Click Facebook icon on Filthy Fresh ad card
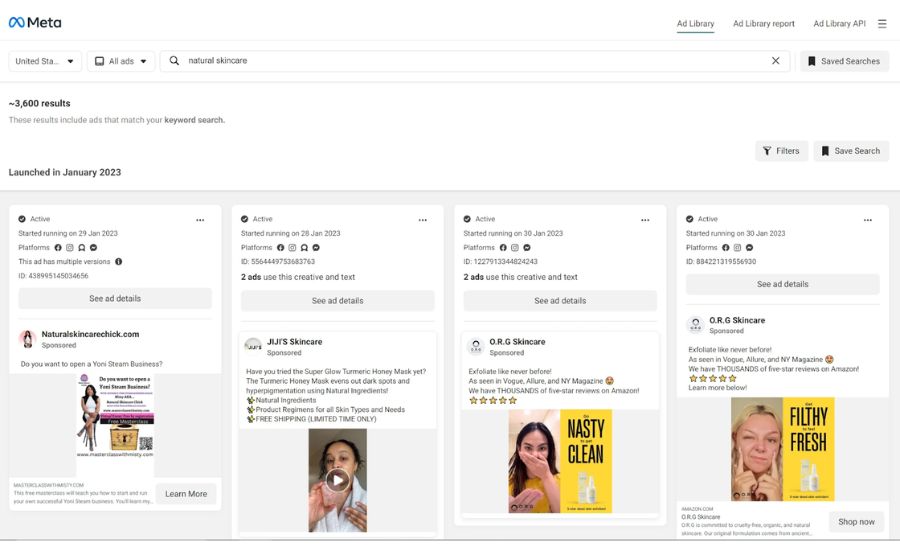 point(726,248)
